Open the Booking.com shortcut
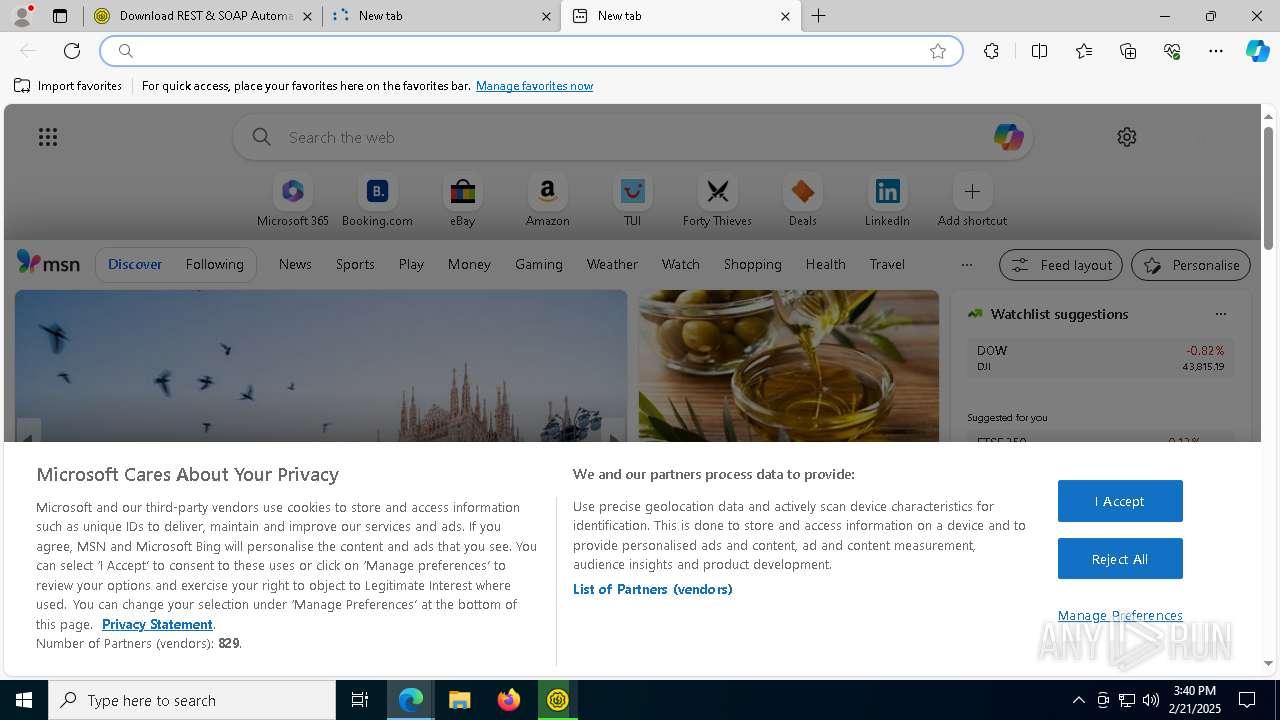This screenshot has width=1280, height=720. click(x=377, y=201)
